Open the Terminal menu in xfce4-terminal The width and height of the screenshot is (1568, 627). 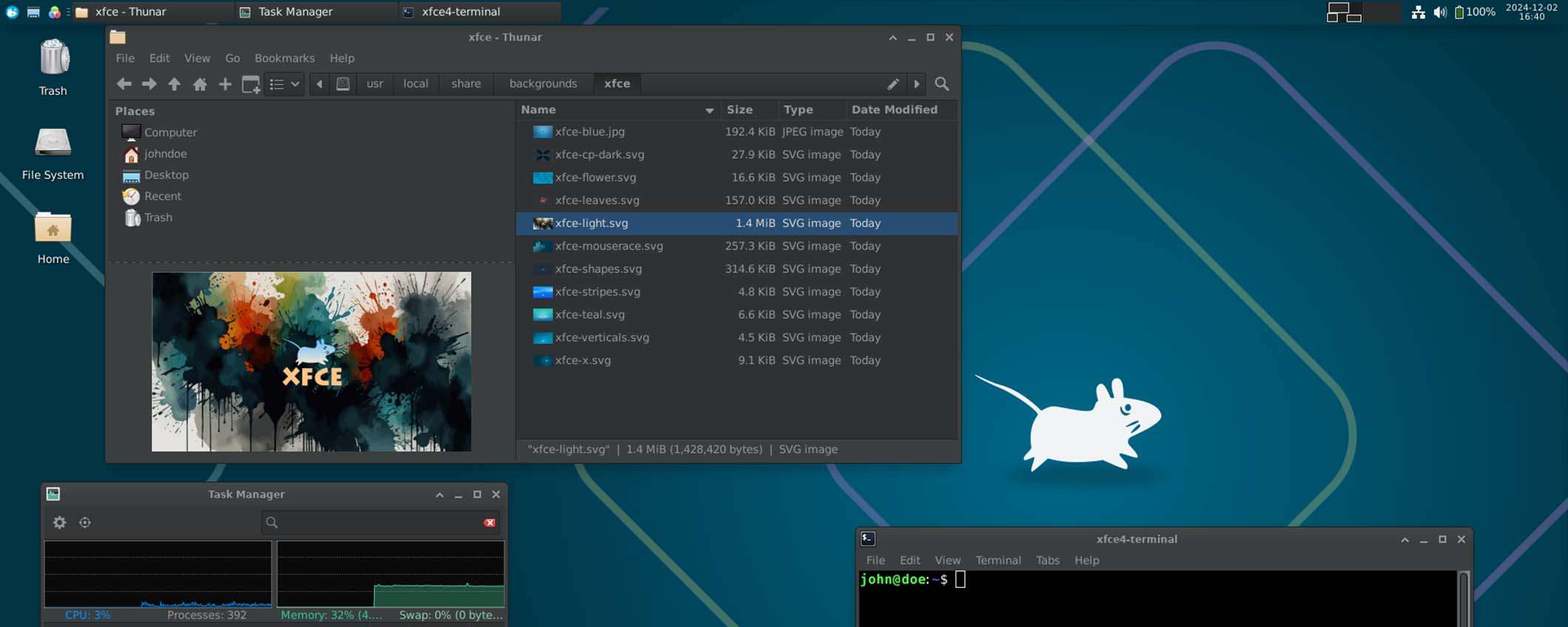(x=997, y=560)
